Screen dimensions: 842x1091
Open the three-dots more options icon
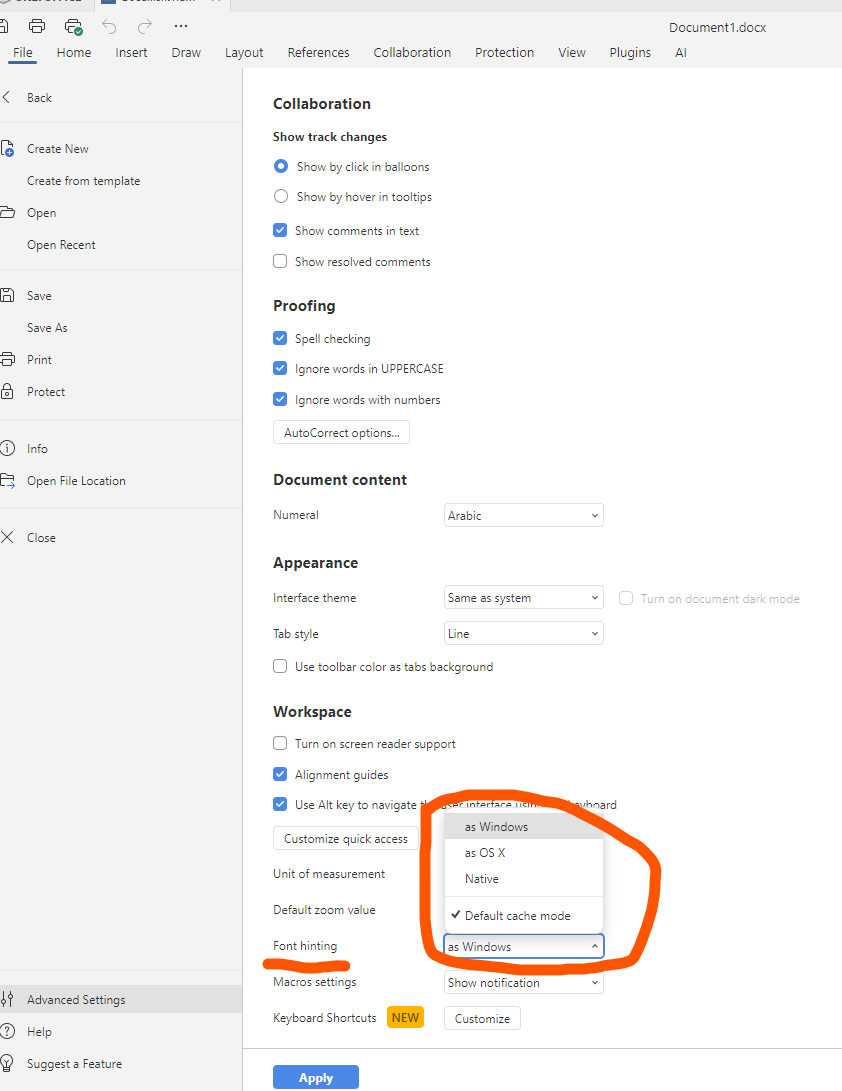[x=180, y=26]
